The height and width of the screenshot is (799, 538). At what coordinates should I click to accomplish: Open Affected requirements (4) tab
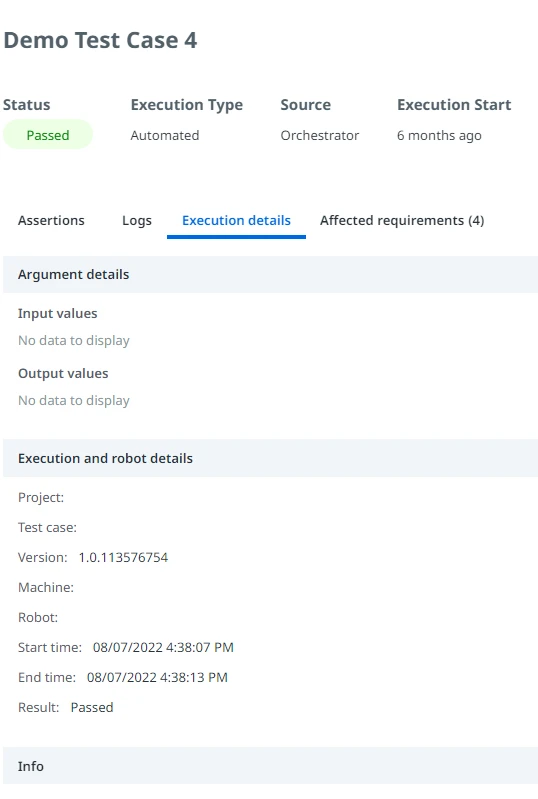(x=402, y=221)
